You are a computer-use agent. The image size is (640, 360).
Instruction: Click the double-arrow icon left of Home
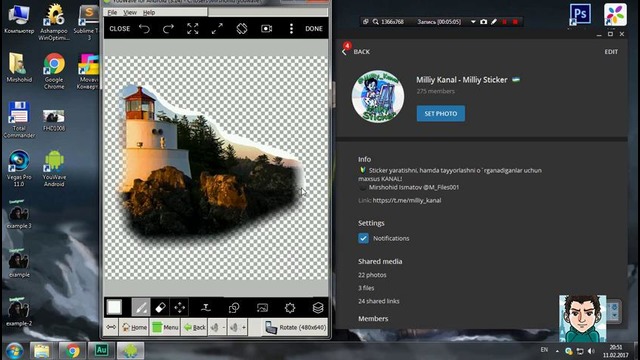[111, 327]
